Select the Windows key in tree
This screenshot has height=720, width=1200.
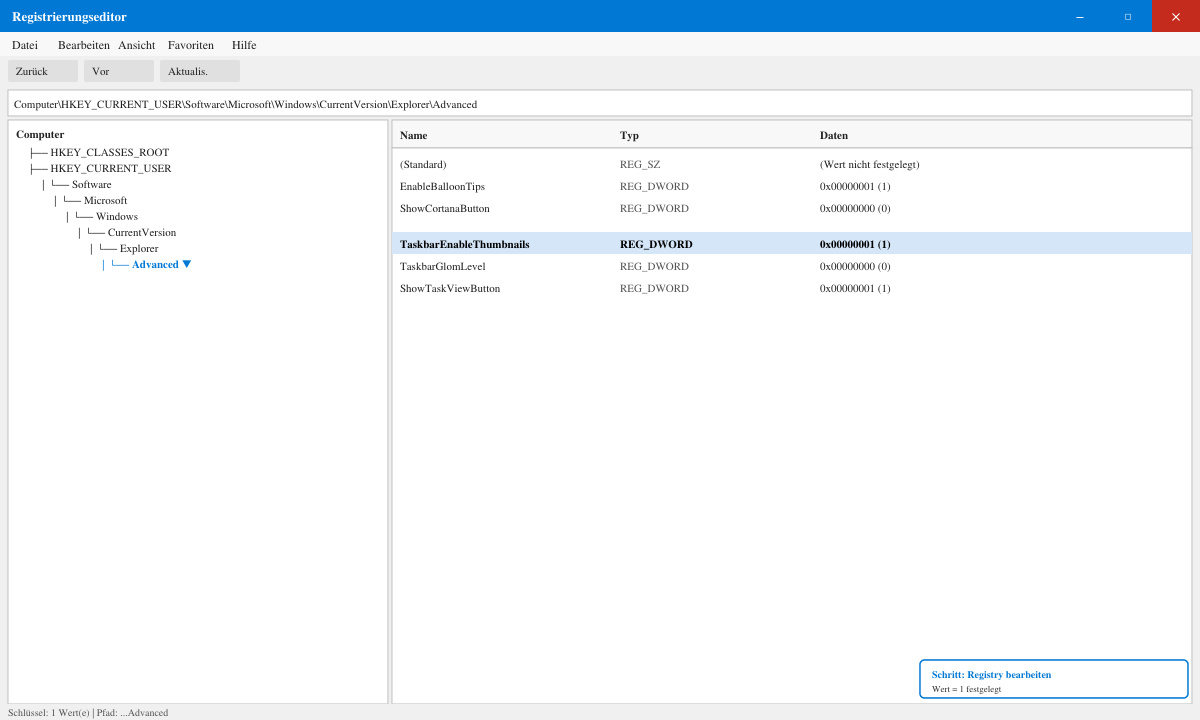(x=117, y=216)
